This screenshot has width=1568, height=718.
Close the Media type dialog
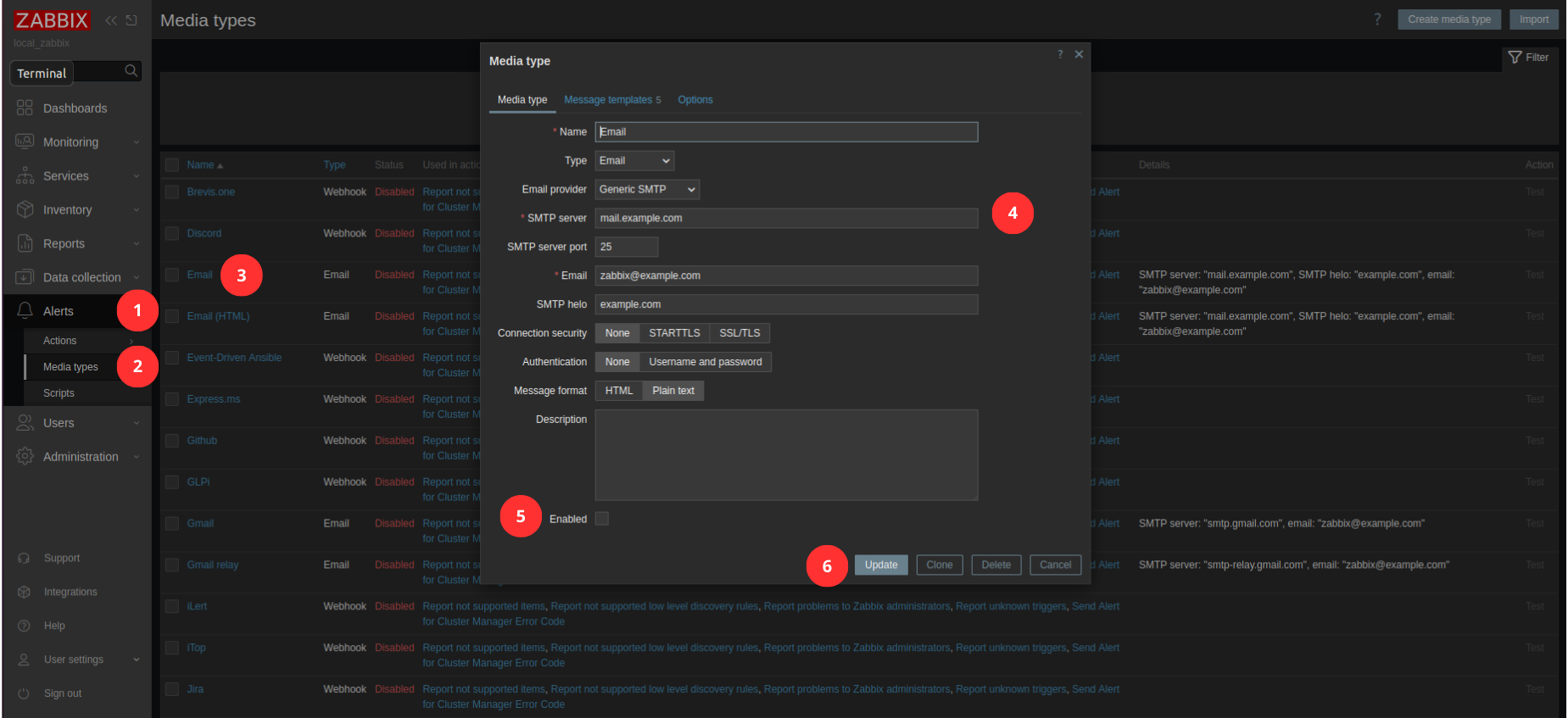point(1079,54)
